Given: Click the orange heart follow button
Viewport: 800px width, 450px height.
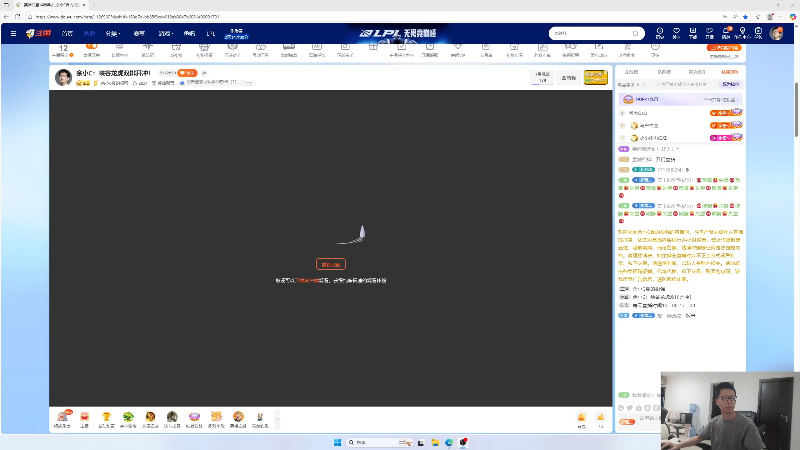Looking at the screenshot, I should tap(187, 73).
